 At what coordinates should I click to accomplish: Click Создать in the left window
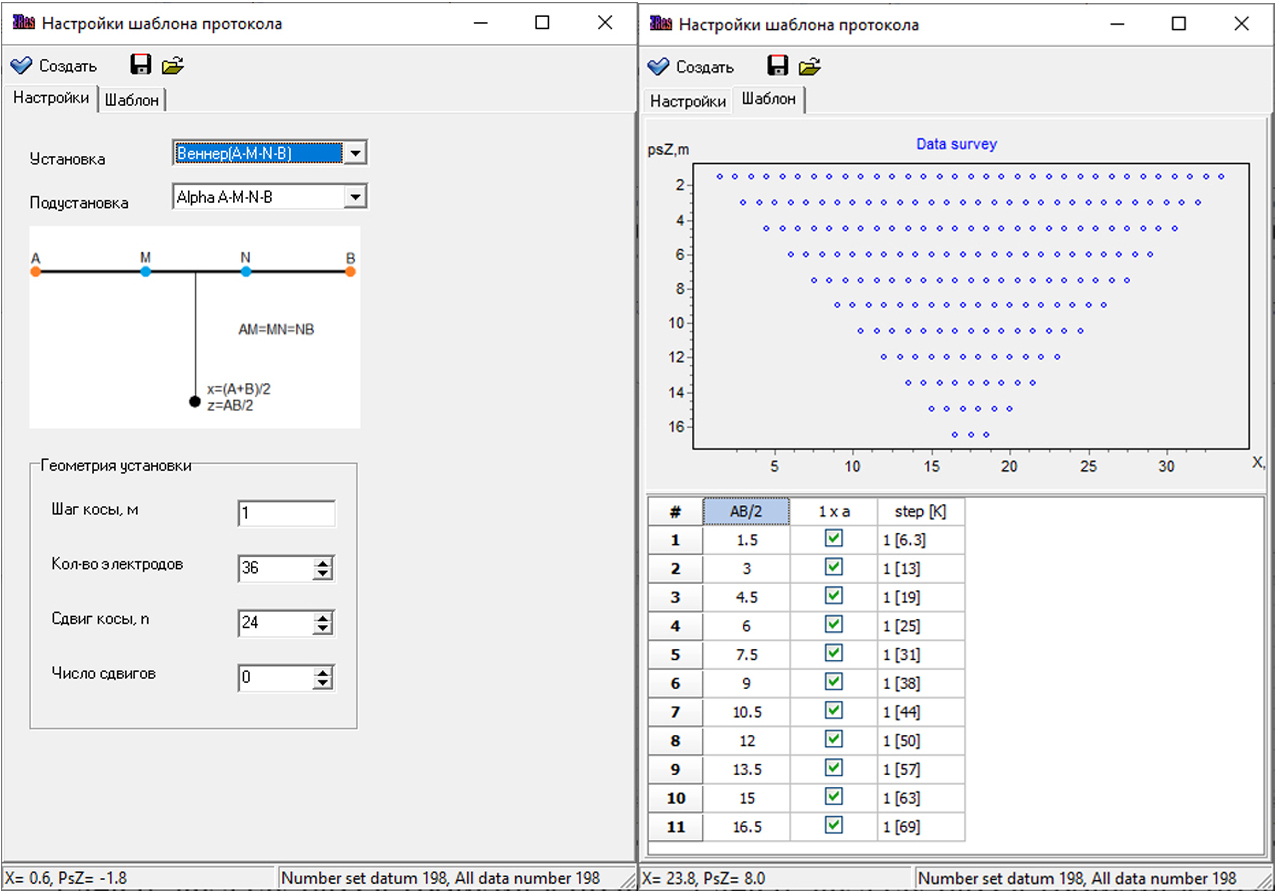tap(54, 66)
